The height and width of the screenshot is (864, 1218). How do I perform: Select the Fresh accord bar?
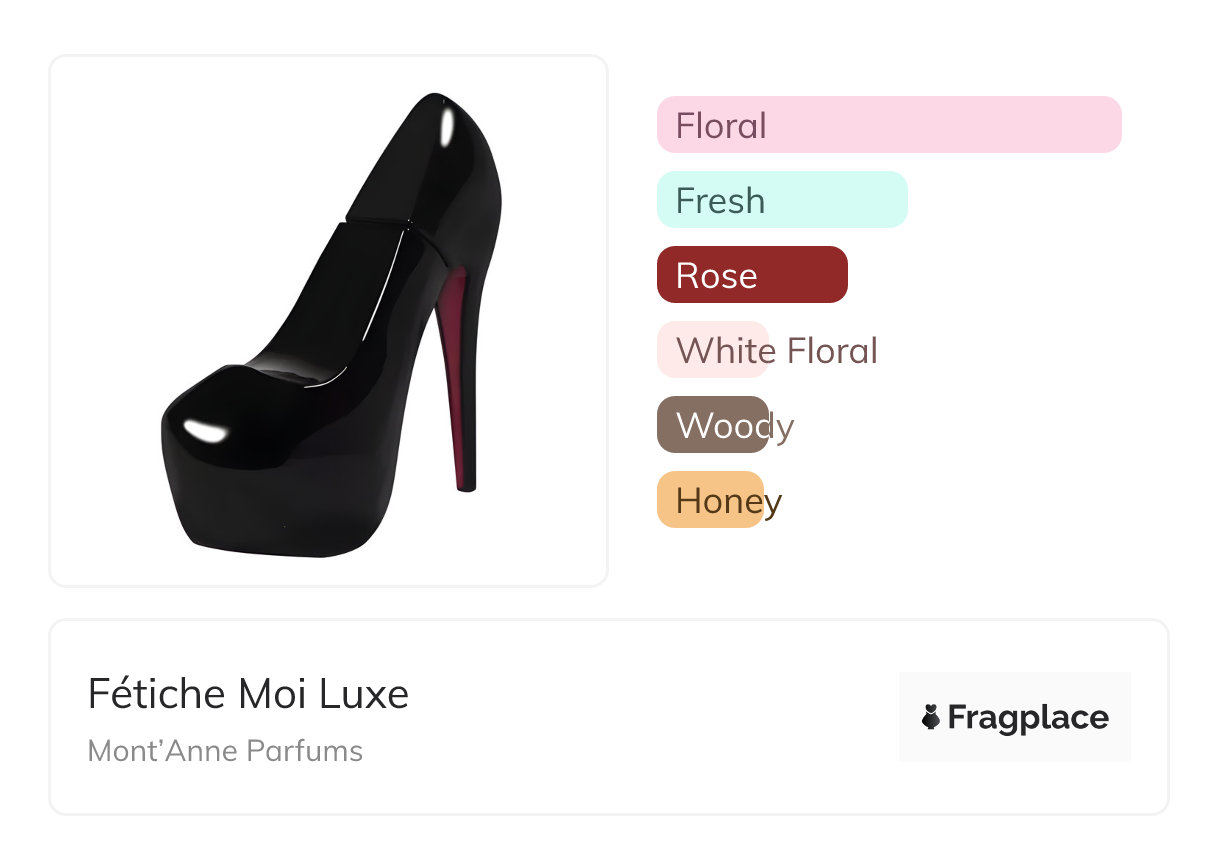(x=782, y=200)
